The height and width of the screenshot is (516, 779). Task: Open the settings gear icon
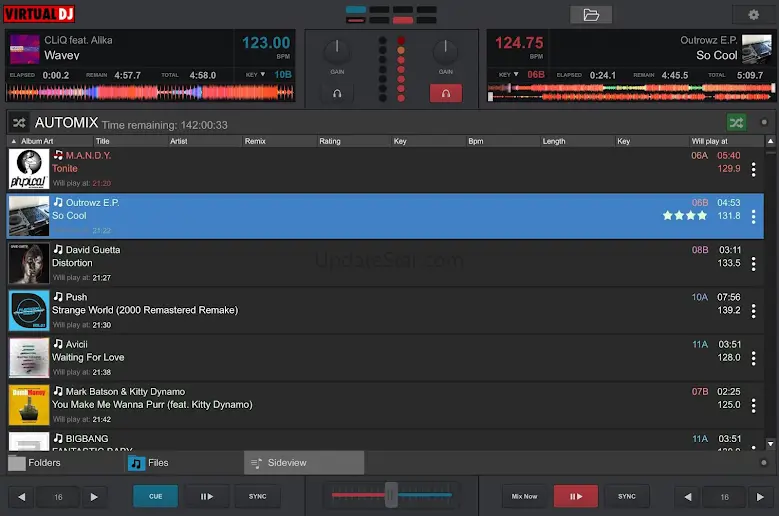click(x=753, y=15)
